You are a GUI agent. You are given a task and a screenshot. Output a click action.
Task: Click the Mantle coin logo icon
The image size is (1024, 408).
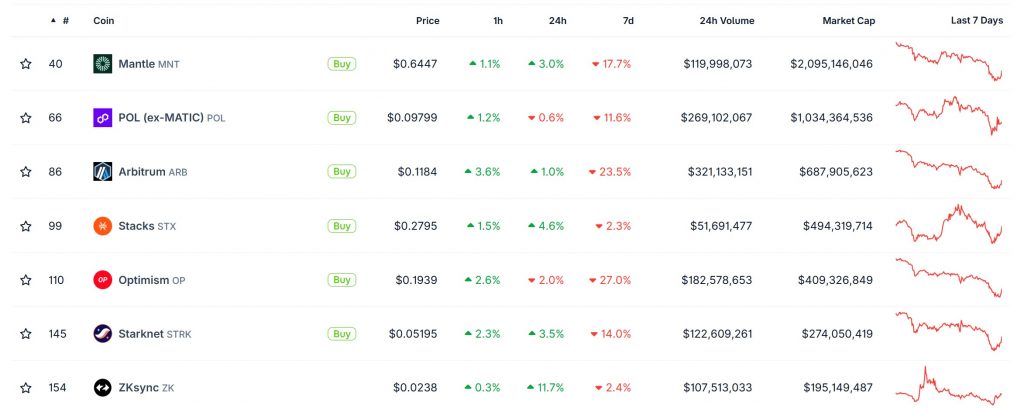[101, 64]
